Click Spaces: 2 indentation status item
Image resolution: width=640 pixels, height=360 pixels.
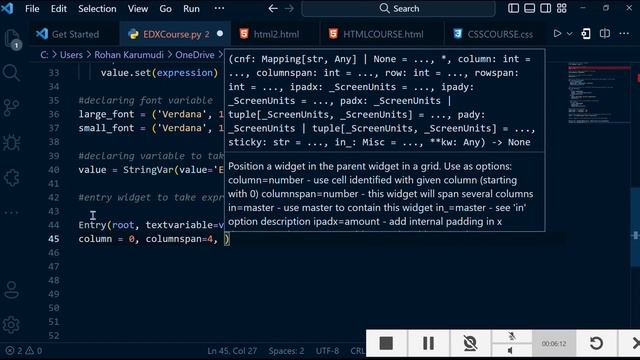286,351
